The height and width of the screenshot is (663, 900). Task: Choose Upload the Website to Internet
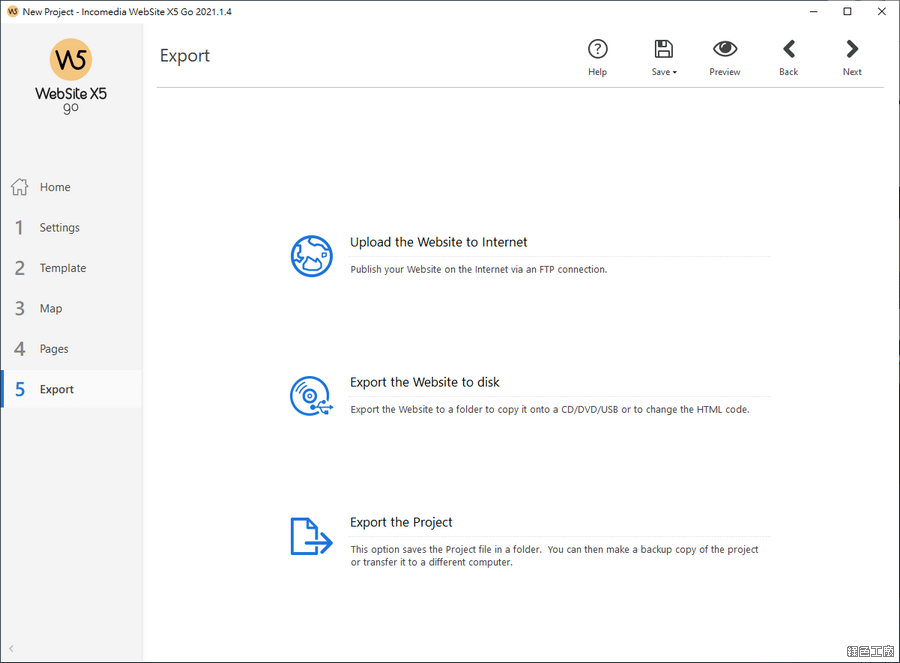click(x=439, y=242)
